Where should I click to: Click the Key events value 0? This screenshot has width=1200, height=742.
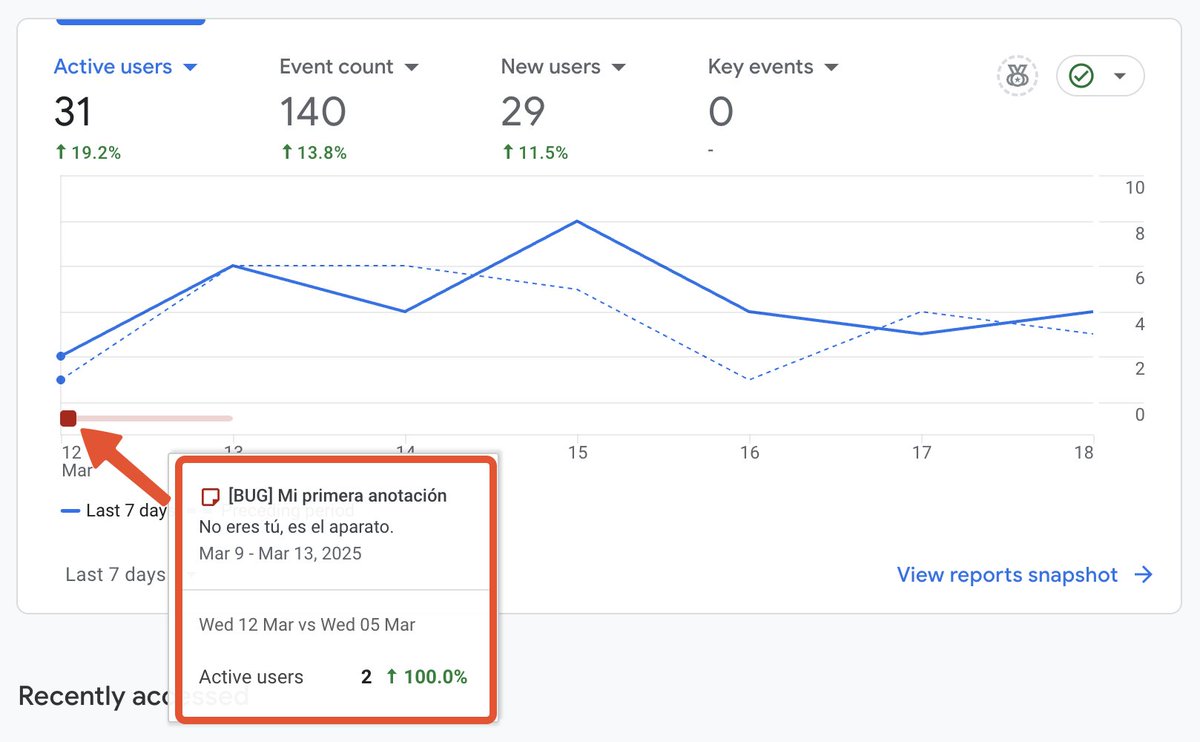tap(721, 112)
